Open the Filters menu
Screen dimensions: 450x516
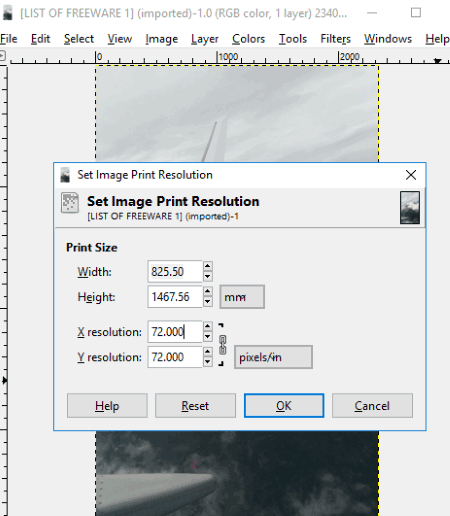click(335, 39)
